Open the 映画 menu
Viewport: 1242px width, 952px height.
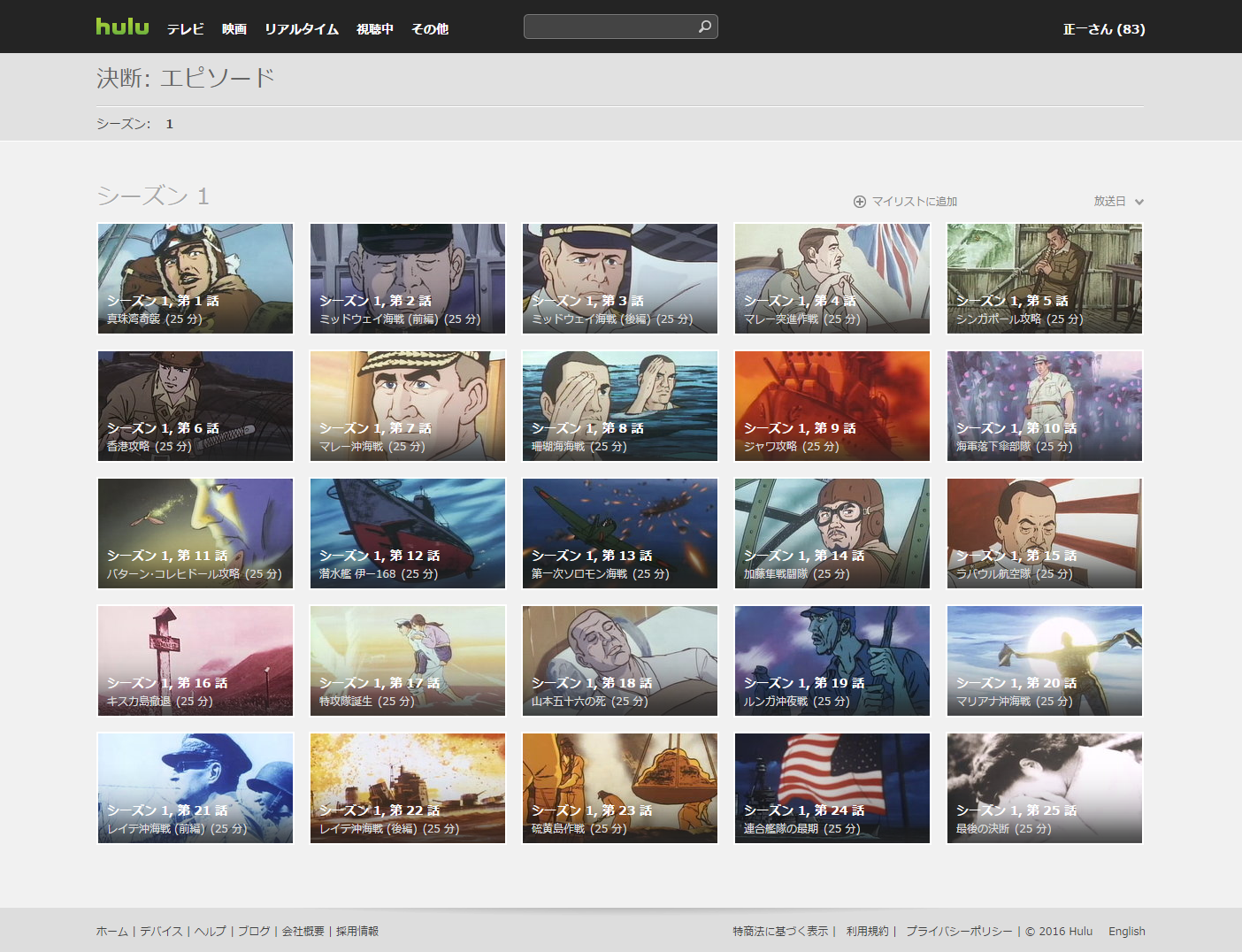(234, 29)
